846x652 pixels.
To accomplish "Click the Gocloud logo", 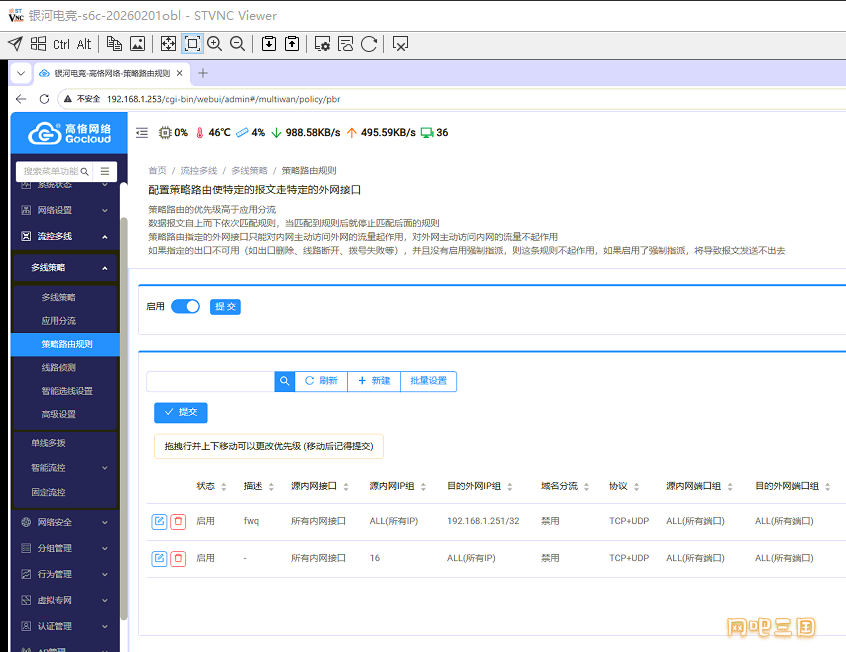I will [69, 133].
